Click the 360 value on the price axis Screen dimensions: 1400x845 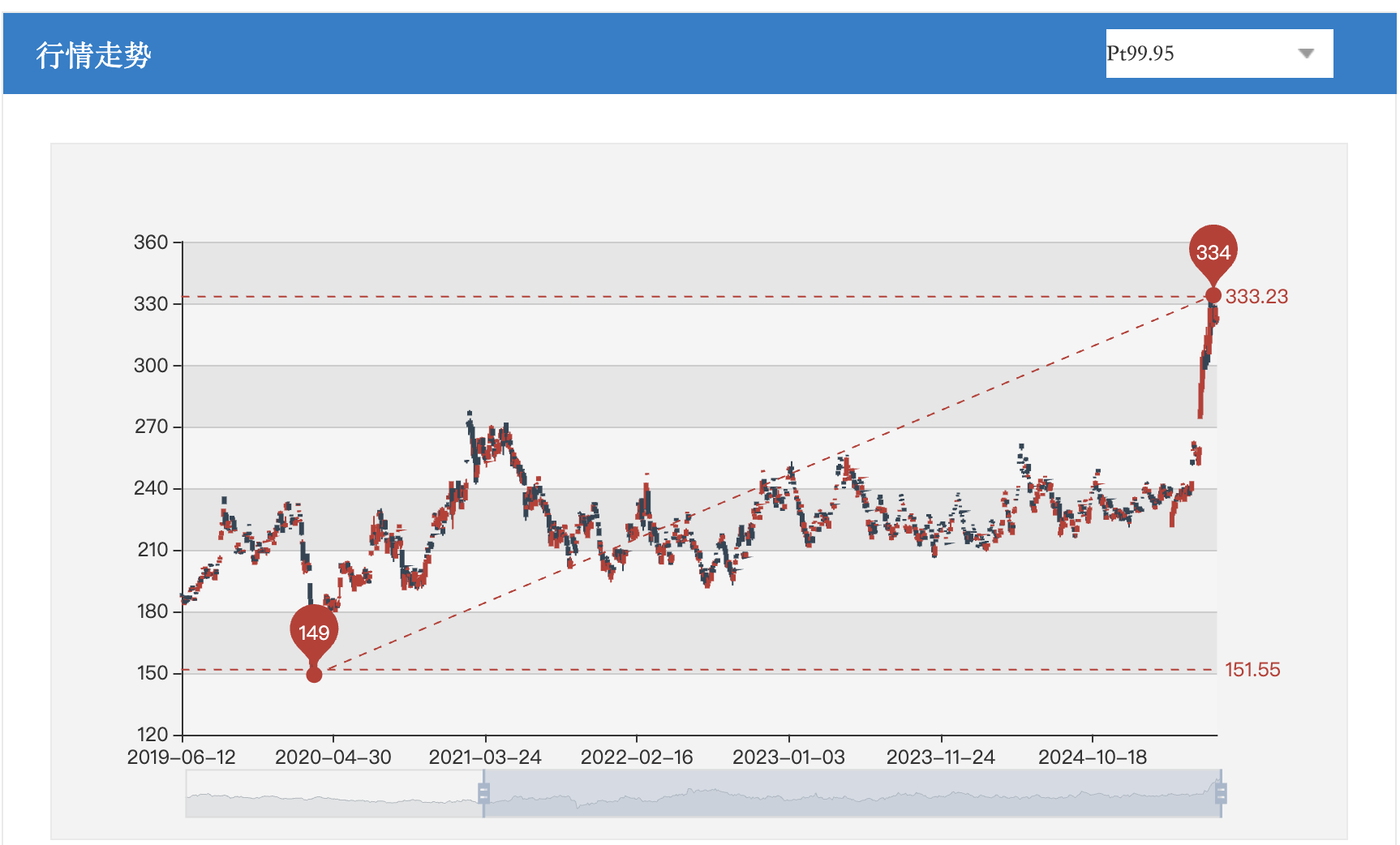pyautogui.click(x=151, y=242)
